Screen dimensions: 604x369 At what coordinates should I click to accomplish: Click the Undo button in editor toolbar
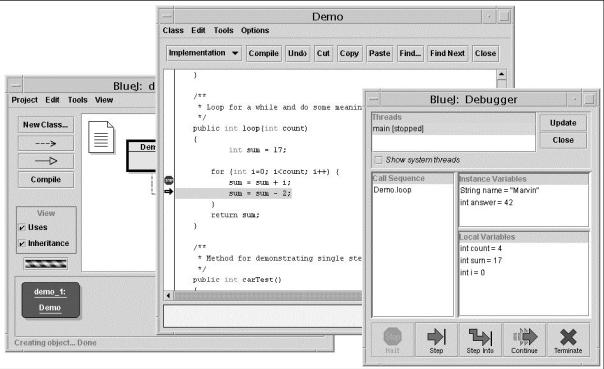click(x=297, y=53)
